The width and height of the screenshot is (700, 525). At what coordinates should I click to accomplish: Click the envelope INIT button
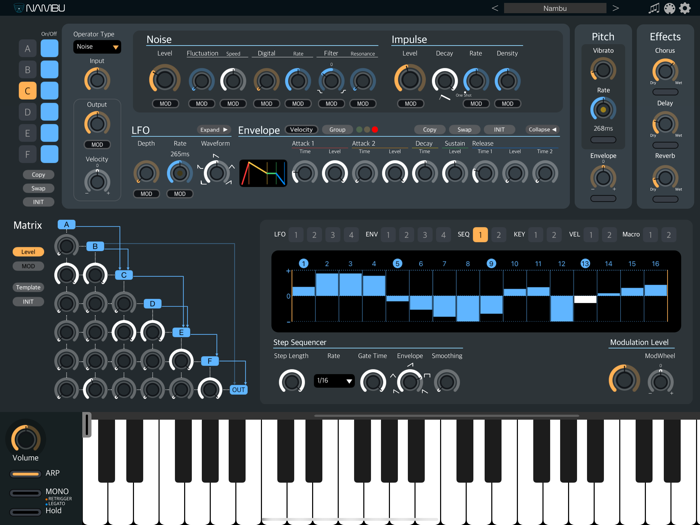[499, 129]
